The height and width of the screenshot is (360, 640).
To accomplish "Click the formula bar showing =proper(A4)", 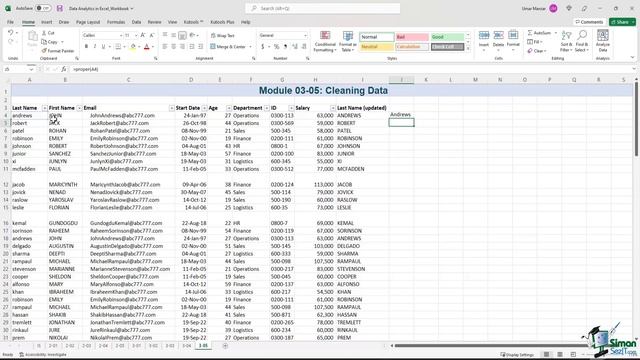I will pos(351,69).
